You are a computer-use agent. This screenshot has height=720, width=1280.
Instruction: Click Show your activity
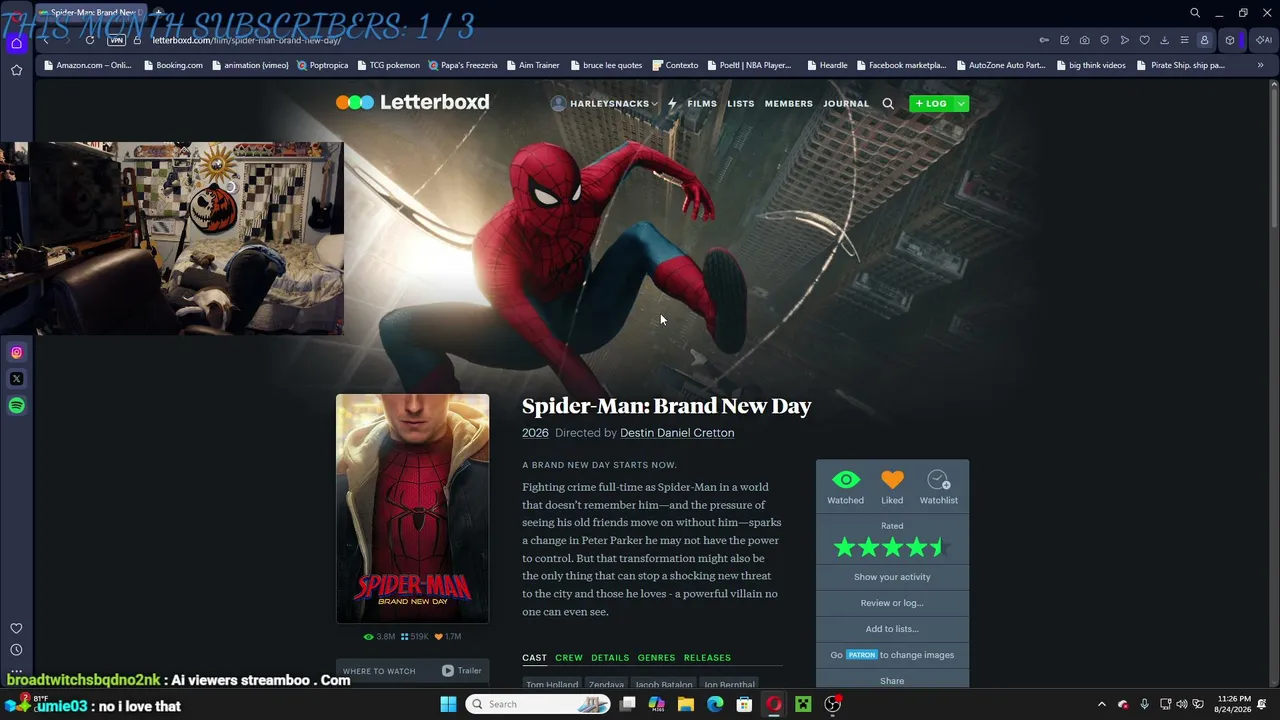[x=892, y=577]
